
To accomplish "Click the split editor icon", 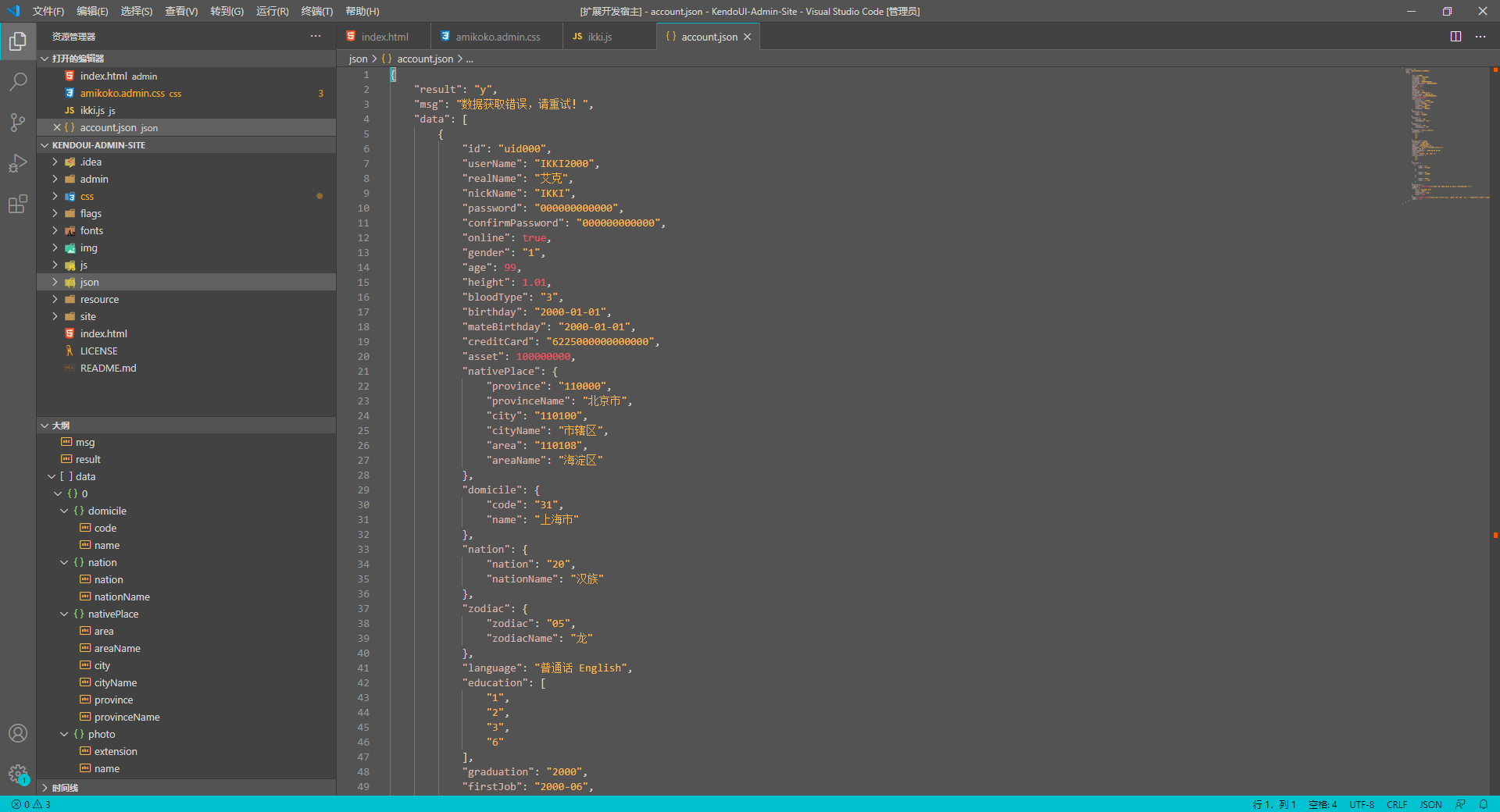I will pos(1455,37).
